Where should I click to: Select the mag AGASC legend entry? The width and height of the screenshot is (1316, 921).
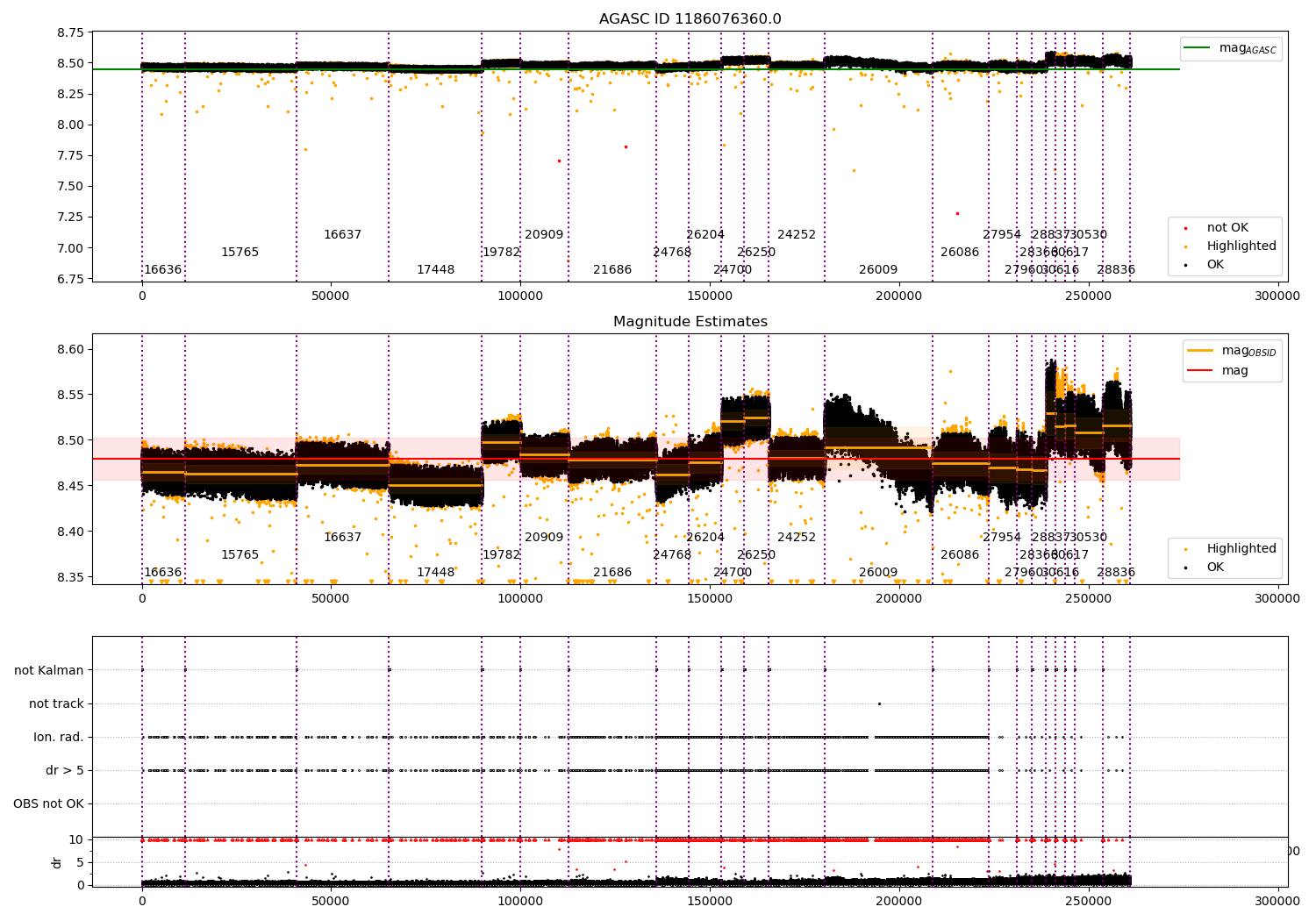click(x=1231, y=48)
